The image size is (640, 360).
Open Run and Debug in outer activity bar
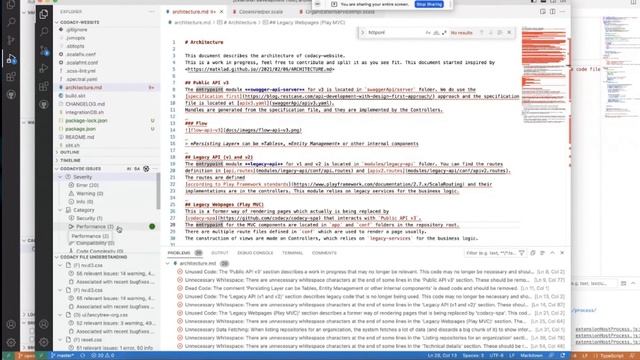pos(11,58)
